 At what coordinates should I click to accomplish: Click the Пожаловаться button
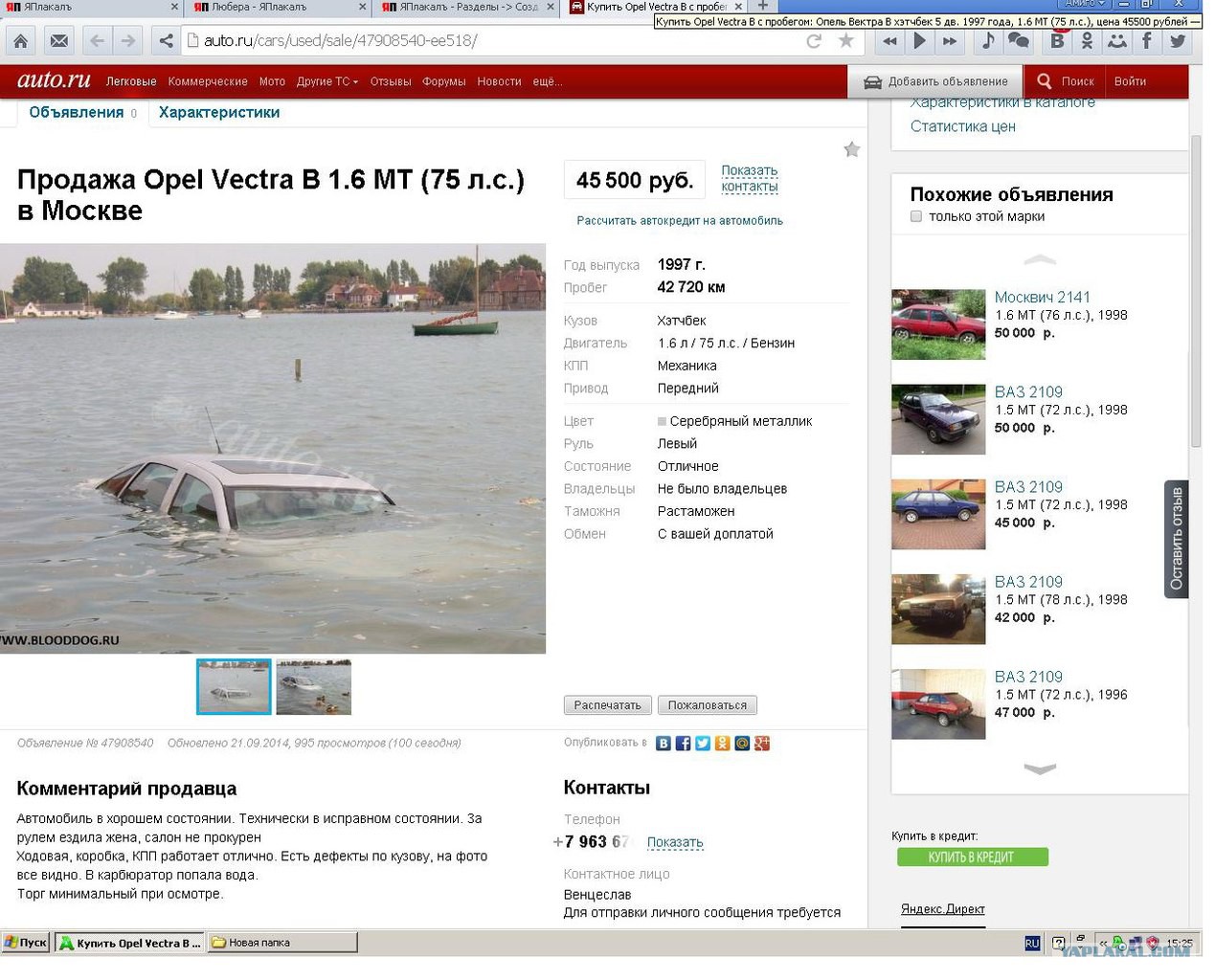[x=708, y=705]
